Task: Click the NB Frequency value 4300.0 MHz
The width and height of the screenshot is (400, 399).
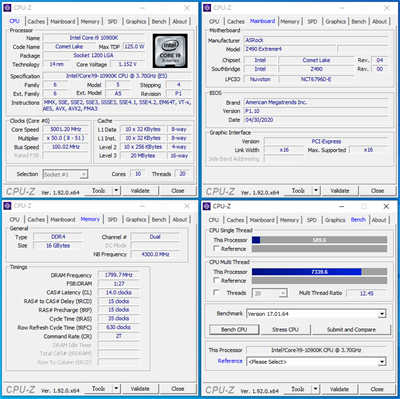Action: pos(155,254)
